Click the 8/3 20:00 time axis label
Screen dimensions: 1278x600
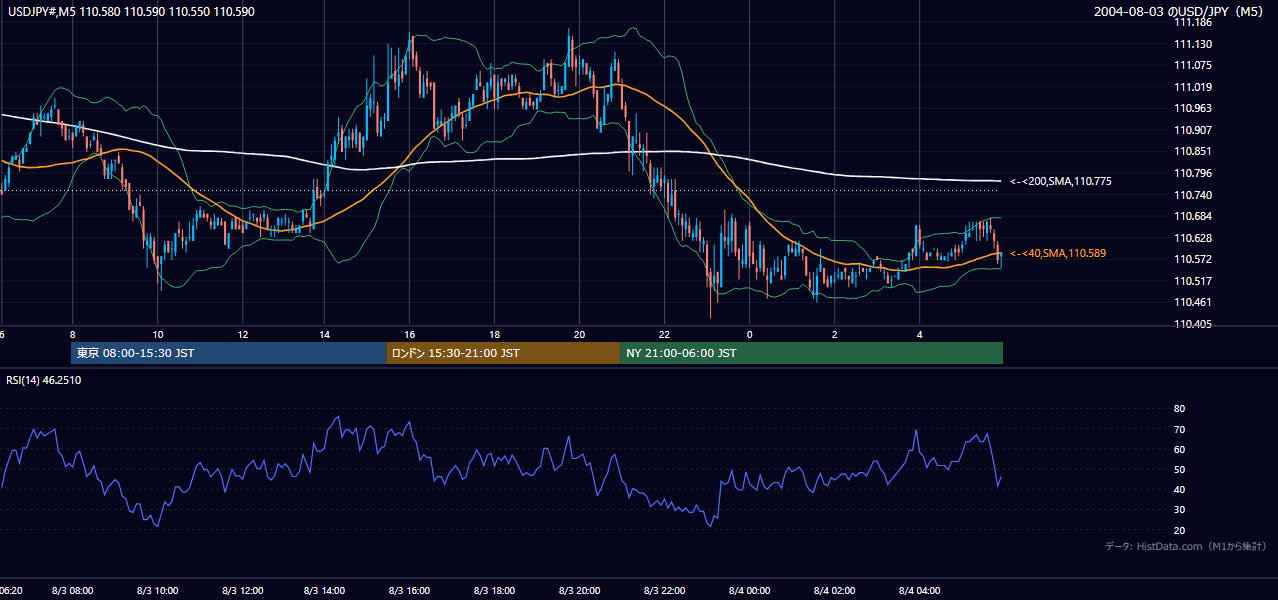point(580,591)
